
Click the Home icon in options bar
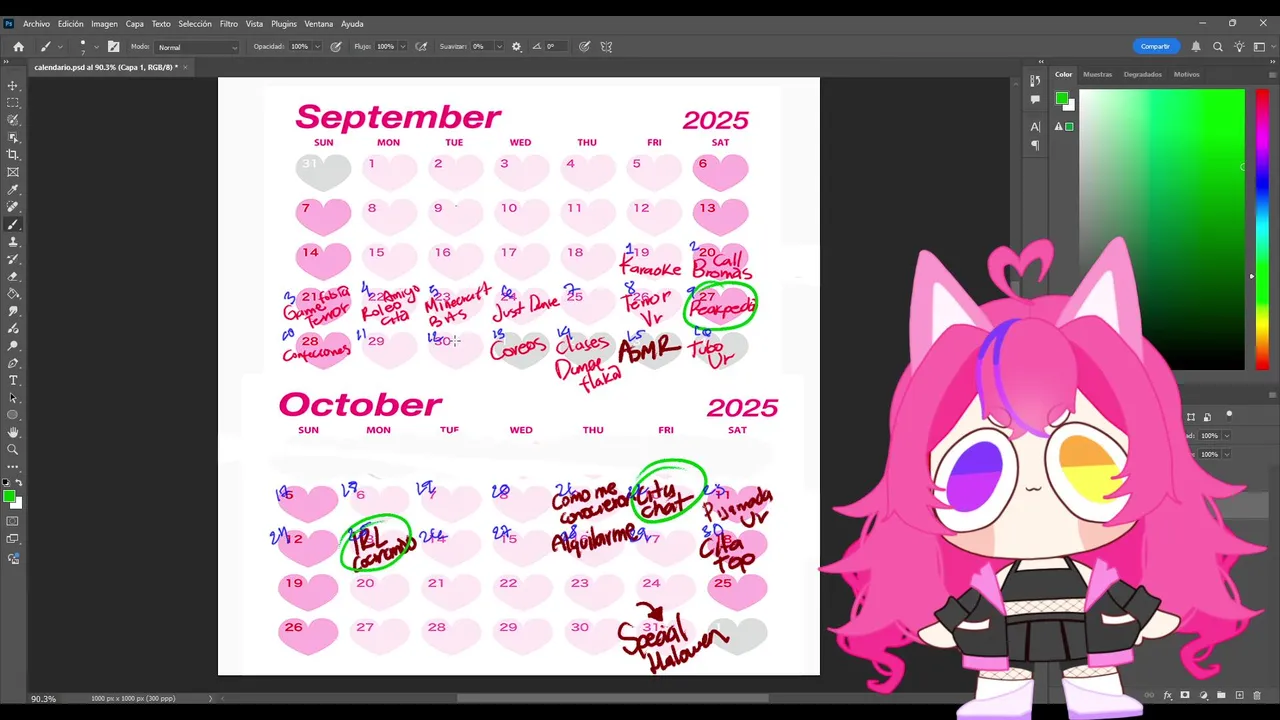[x=18, y=46]
